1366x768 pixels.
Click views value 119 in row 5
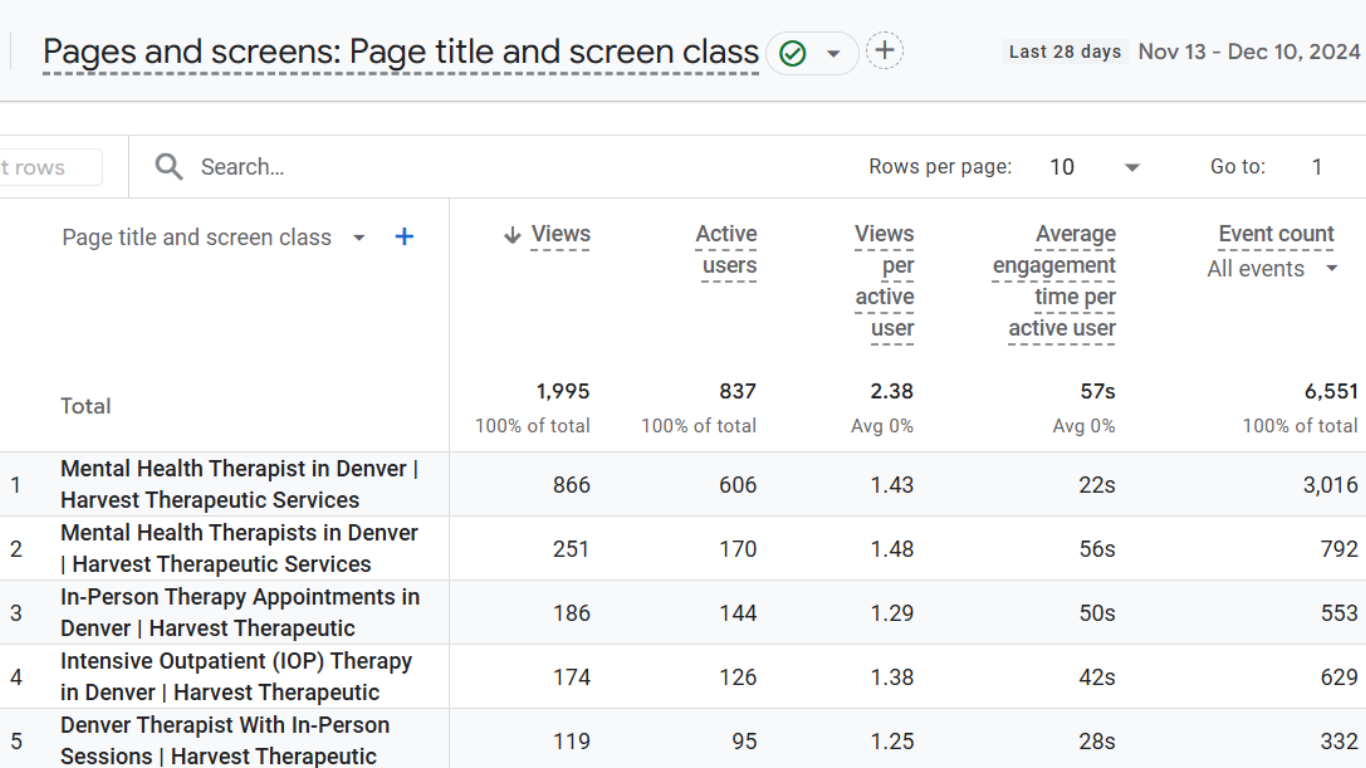pos(571,741)
